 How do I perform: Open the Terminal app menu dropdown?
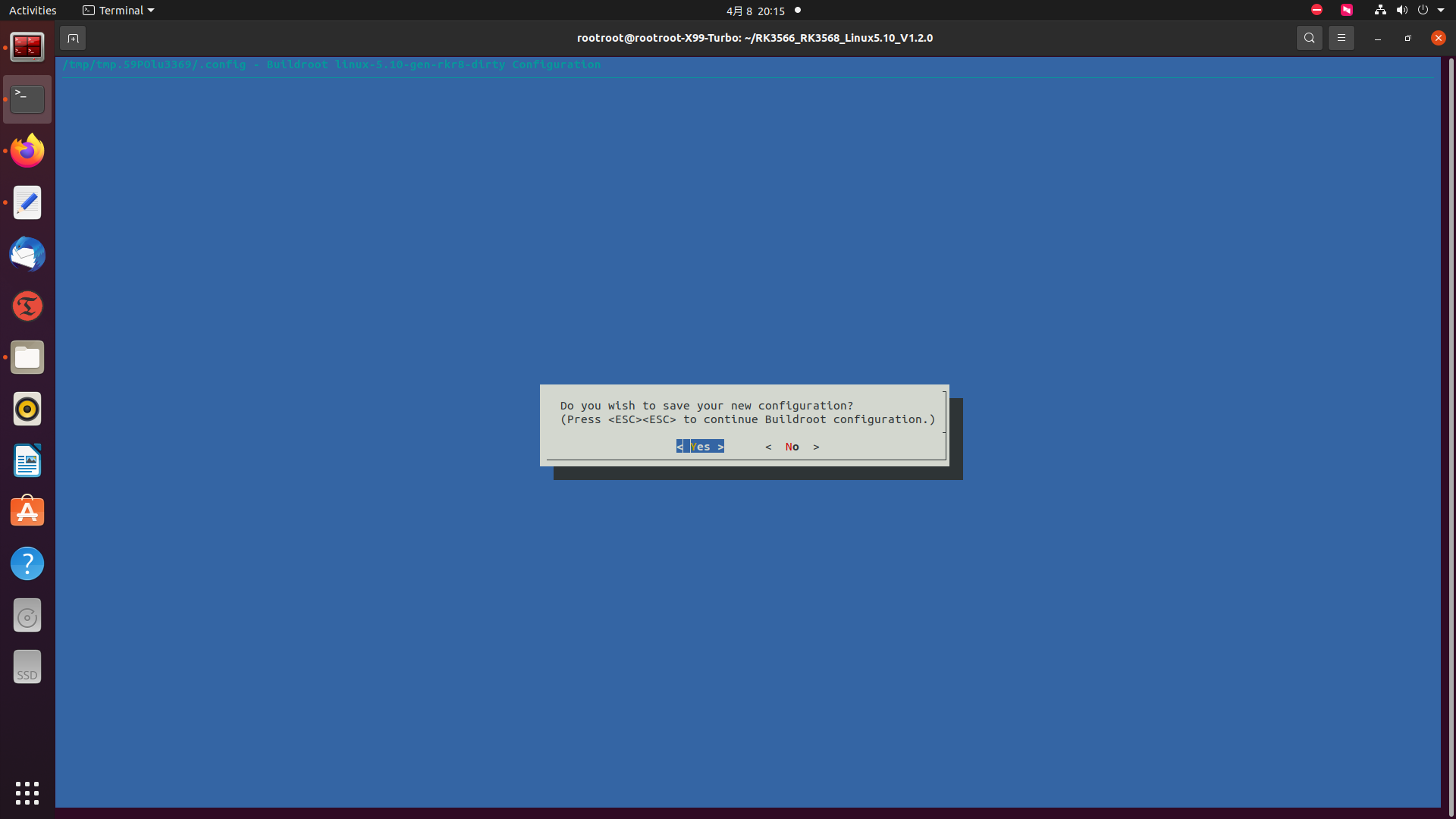118,11
